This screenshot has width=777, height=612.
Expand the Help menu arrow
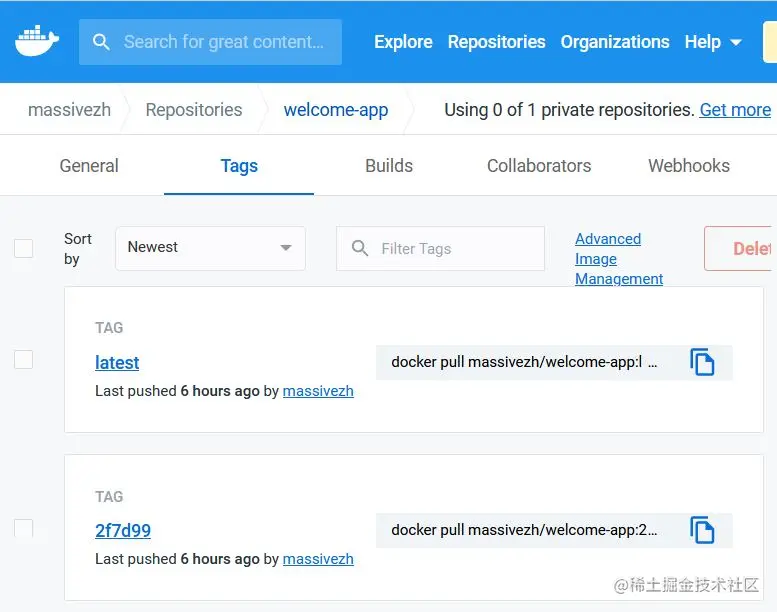736,43
